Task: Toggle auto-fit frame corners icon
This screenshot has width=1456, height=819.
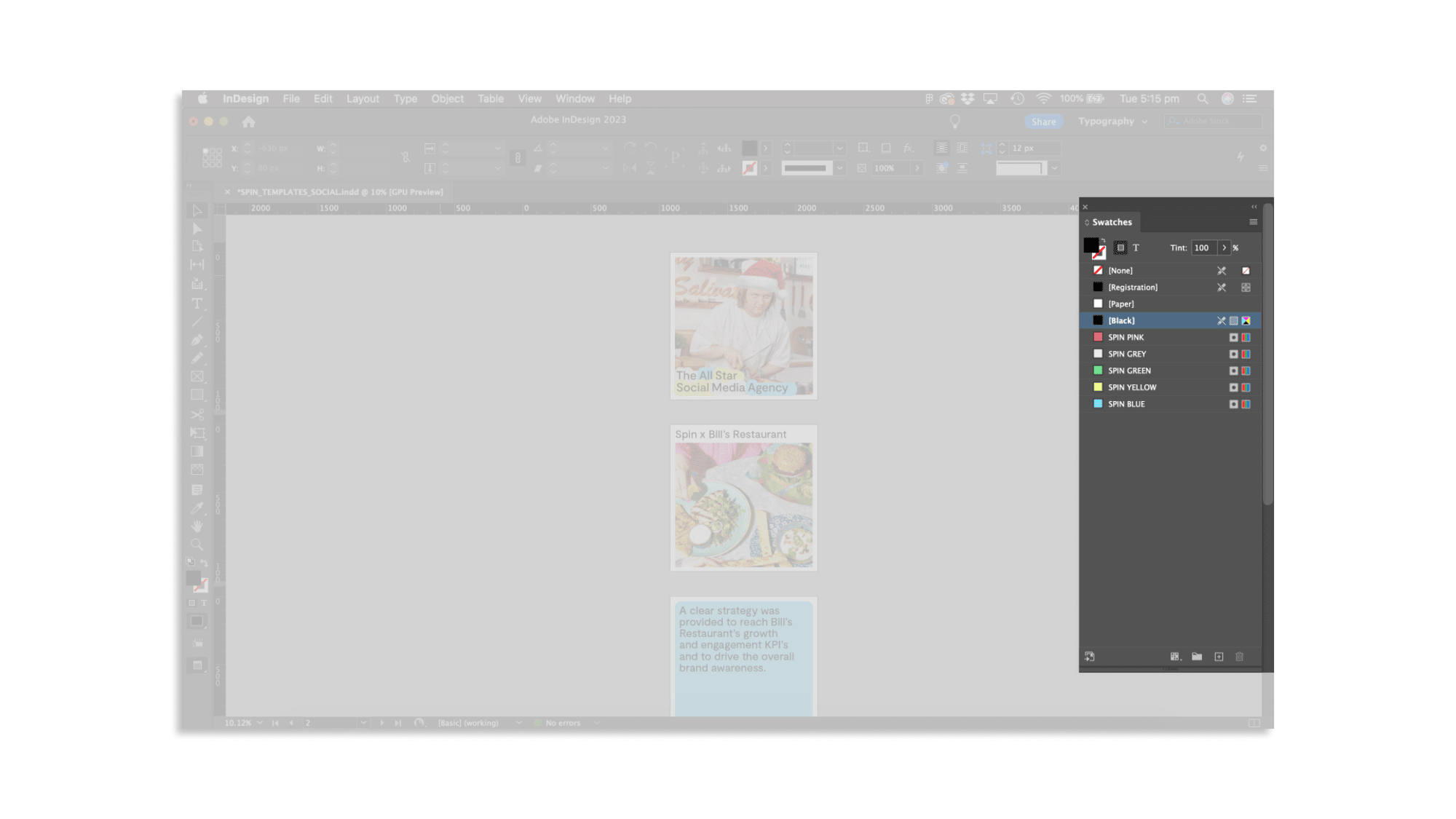Action: point(986,149)
